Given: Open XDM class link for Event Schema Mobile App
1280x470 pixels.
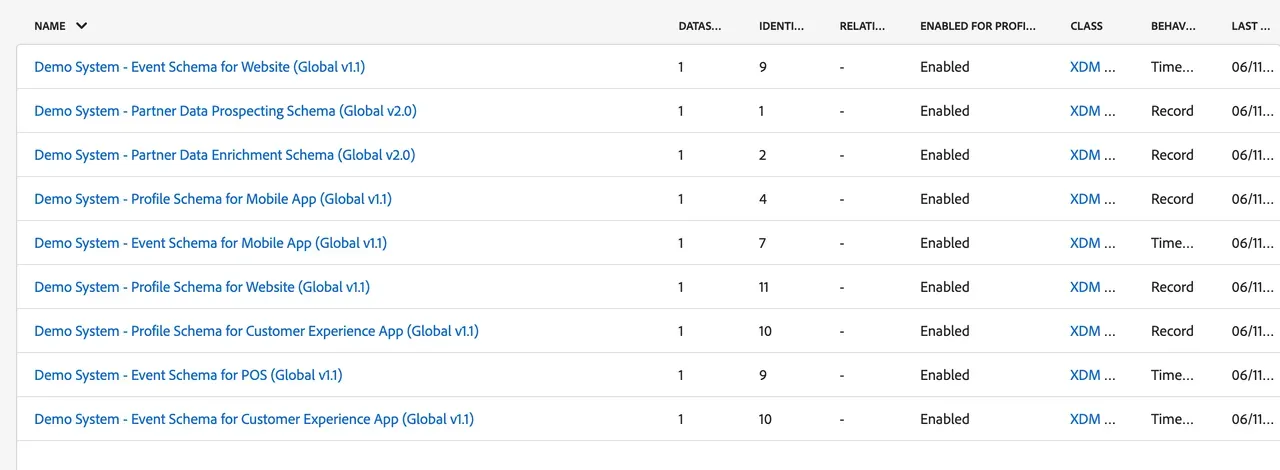Looking at the screenshot, I should coord(1092,243).
